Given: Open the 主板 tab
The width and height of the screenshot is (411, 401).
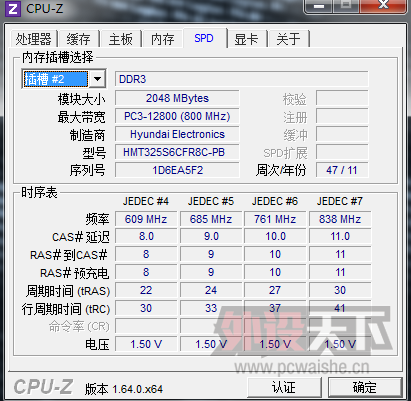Looking at the screenshot, I should (120, 39).
